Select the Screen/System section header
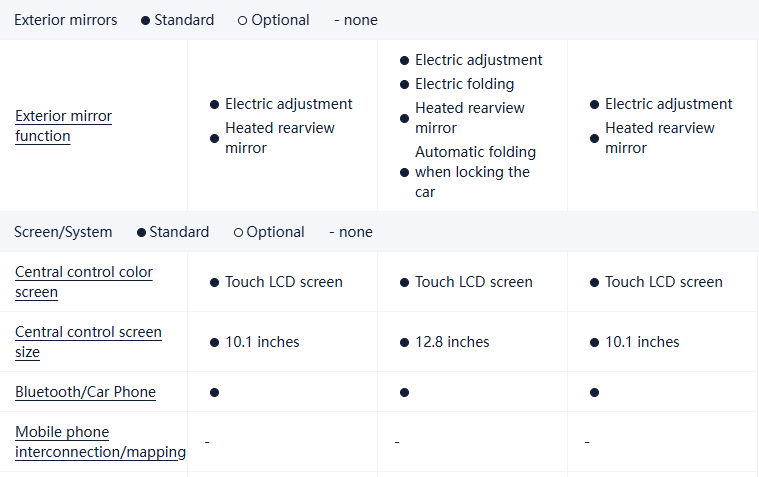759x477 pixels. pos(63,232)
